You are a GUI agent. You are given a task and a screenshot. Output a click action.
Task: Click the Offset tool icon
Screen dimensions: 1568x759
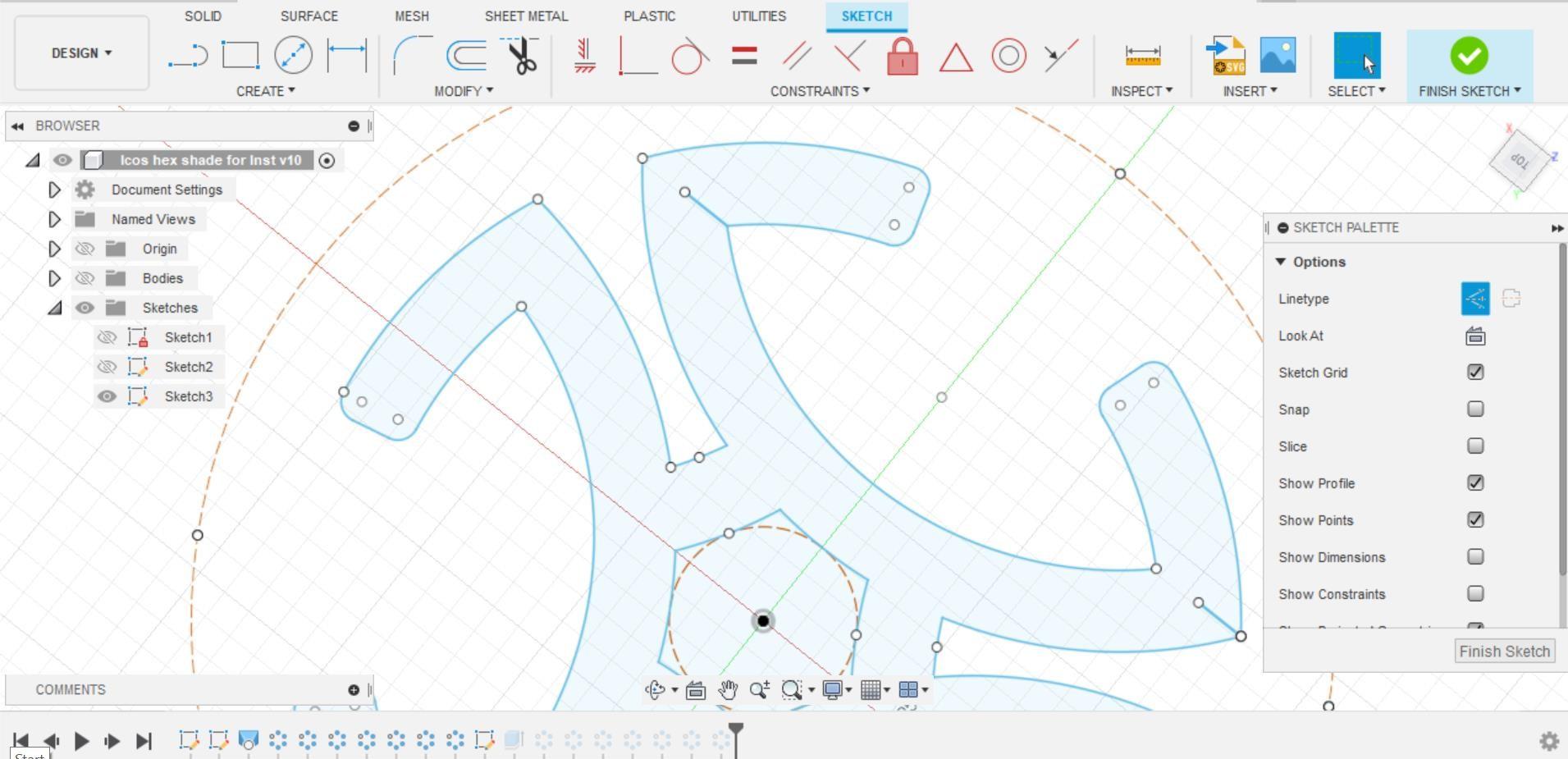(x=466, y=56)
